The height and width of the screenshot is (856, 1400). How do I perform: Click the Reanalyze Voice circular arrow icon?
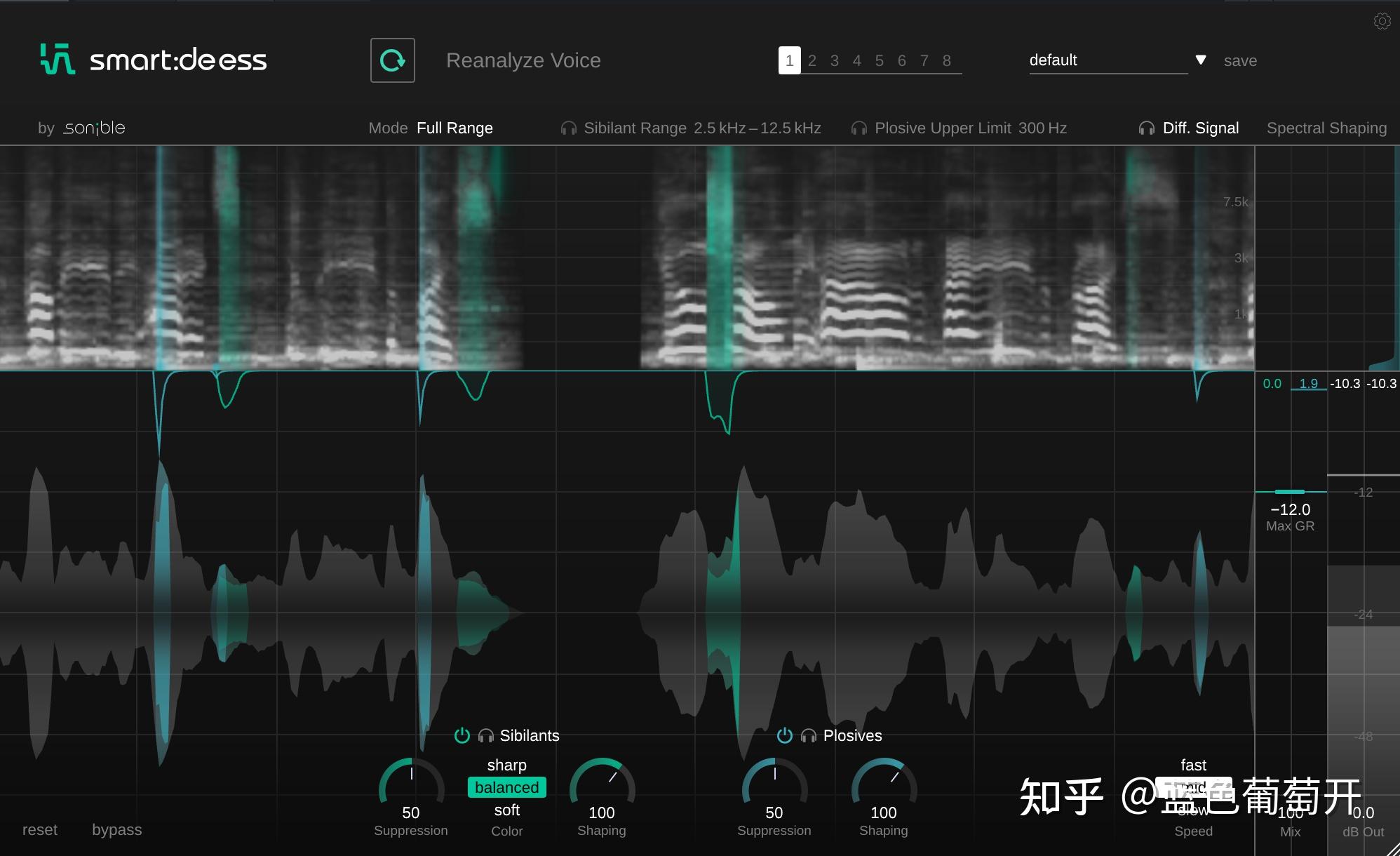point(392,60)
